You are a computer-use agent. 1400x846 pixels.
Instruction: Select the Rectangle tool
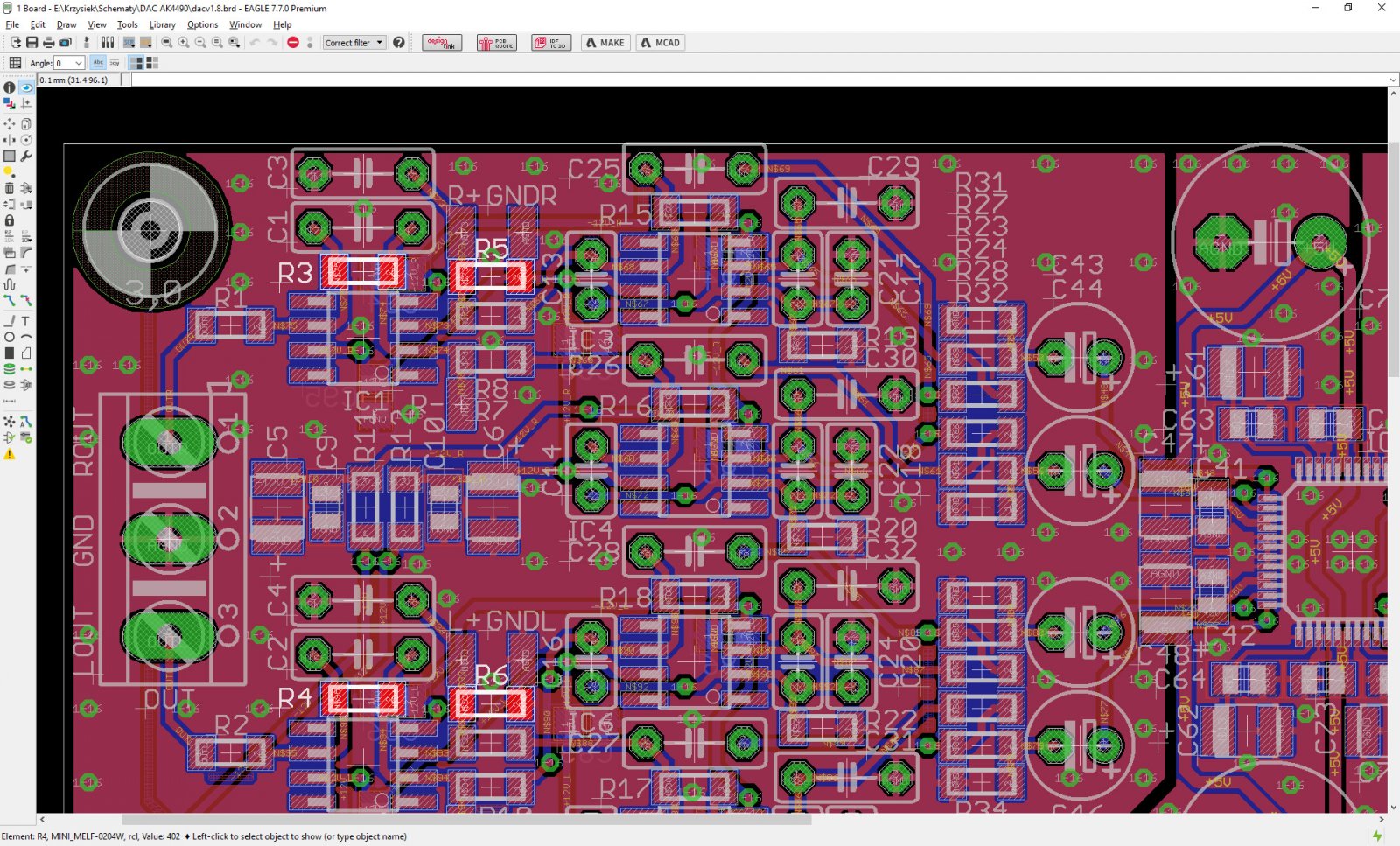[x=9, y=353]
